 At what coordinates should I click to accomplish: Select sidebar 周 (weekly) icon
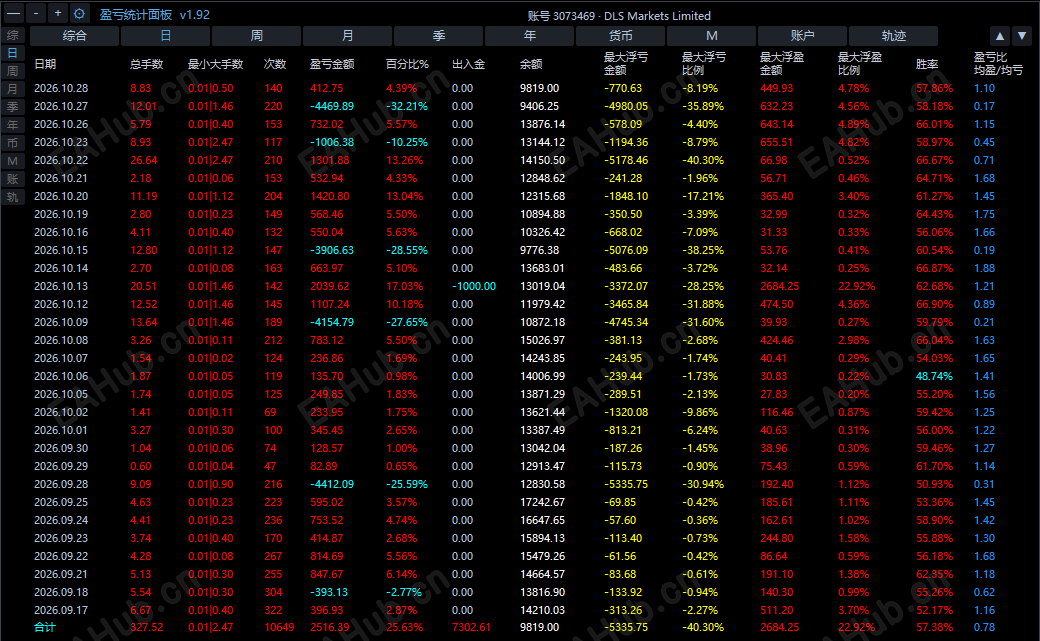click(13, 71)
